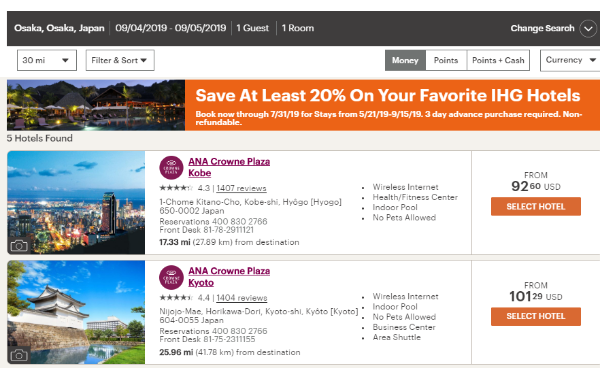The width and height of the screenshot is (600, 368).
Task: Click the Save 20% IHG Hotels banner
Action: pos(303,105)
